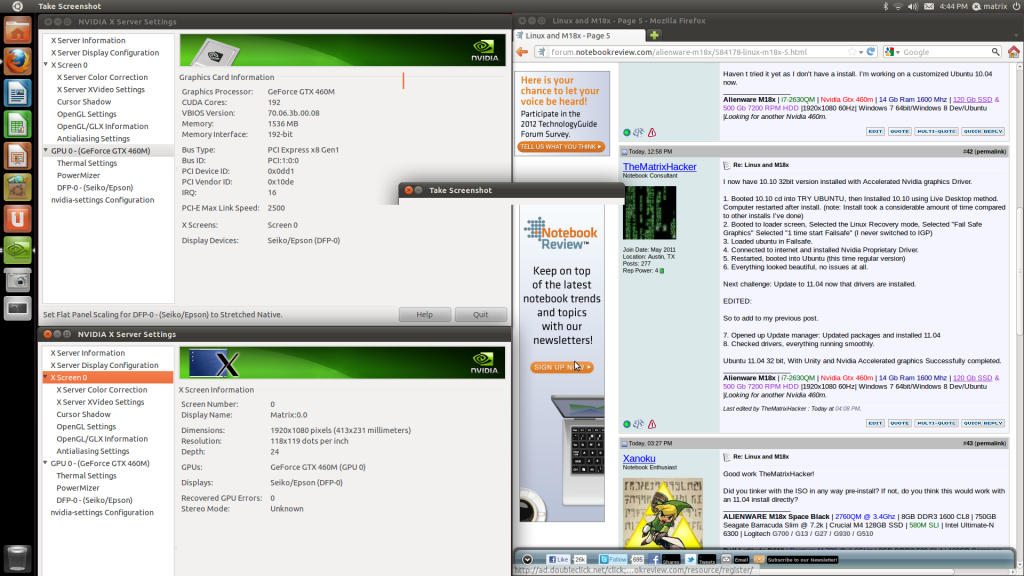Collapse X Screen 0 in background NVIDIA window
1024x576 pixels.
[46, 65]
